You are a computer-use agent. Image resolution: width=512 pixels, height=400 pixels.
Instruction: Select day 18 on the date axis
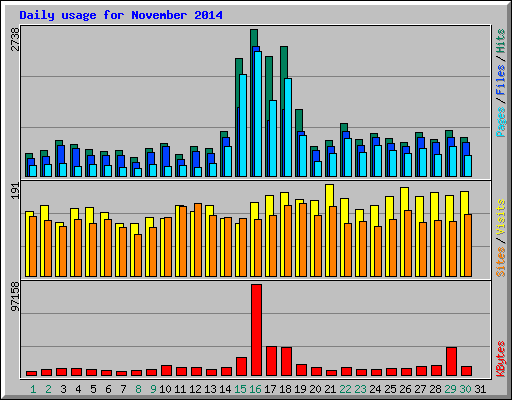285,389
